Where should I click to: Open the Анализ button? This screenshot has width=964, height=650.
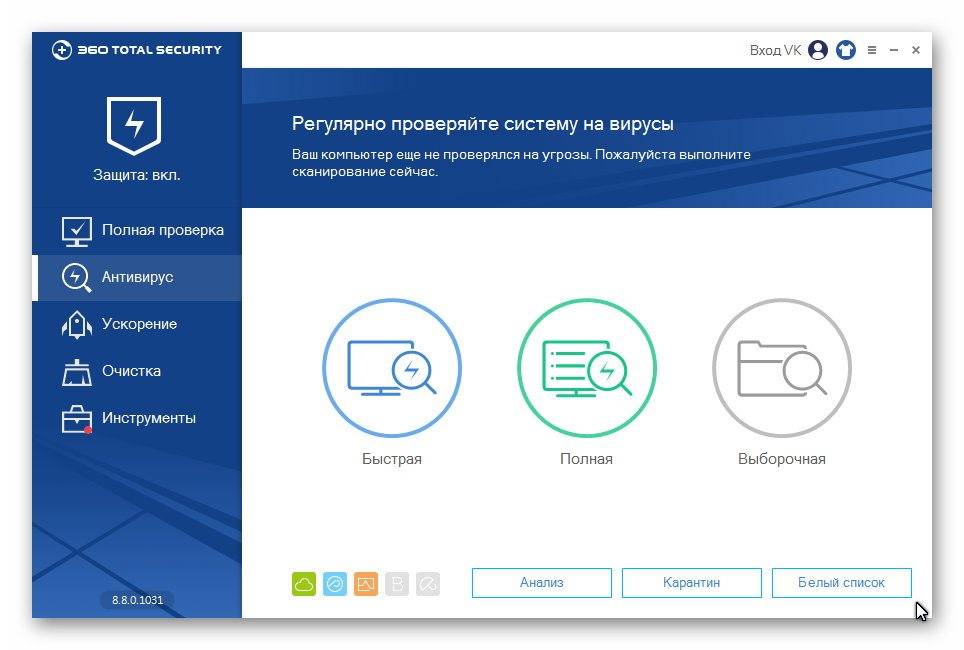[542, 582]
